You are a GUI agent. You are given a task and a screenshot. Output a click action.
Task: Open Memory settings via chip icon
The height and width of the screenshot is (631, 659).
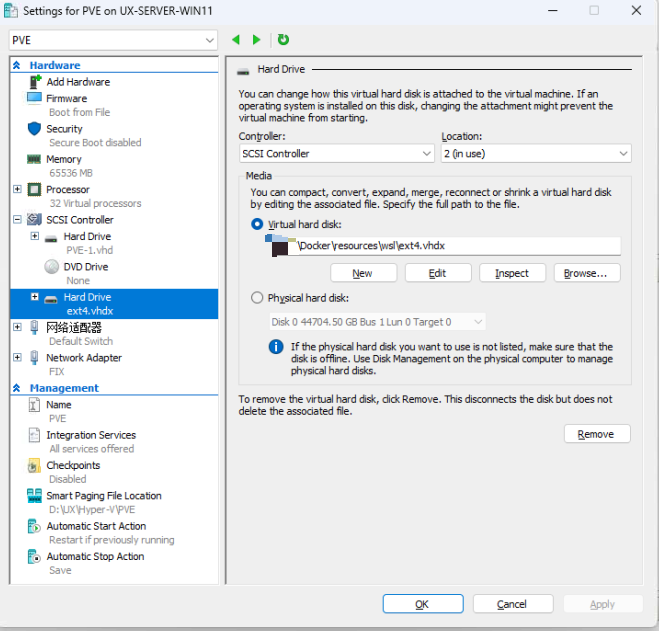[x=34, y=159]
